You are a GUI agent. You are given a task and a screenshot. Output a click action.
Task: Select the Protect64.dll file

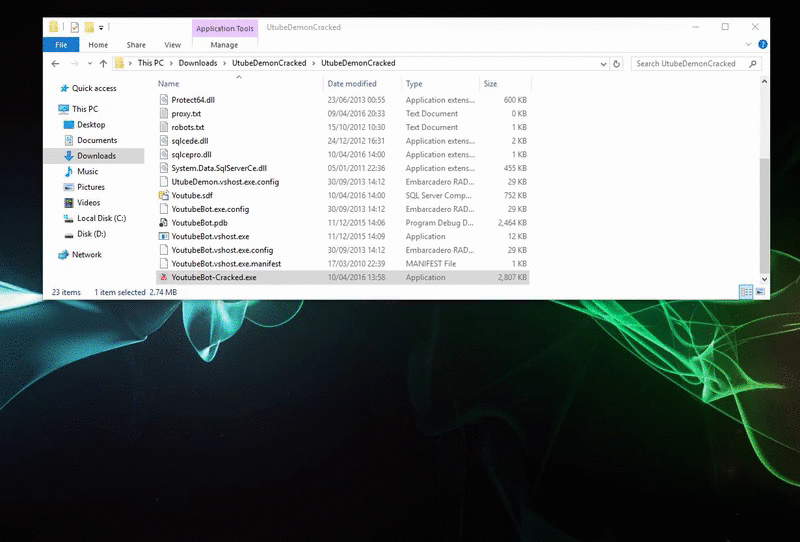click(x=342, y=100)
